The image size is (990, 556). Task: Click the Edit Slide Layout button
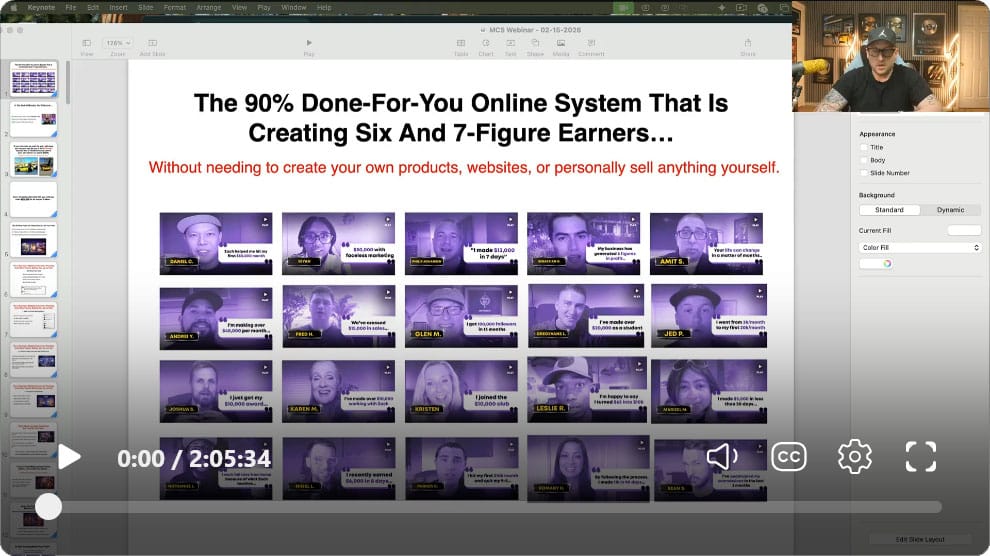(x=920, y=540)
